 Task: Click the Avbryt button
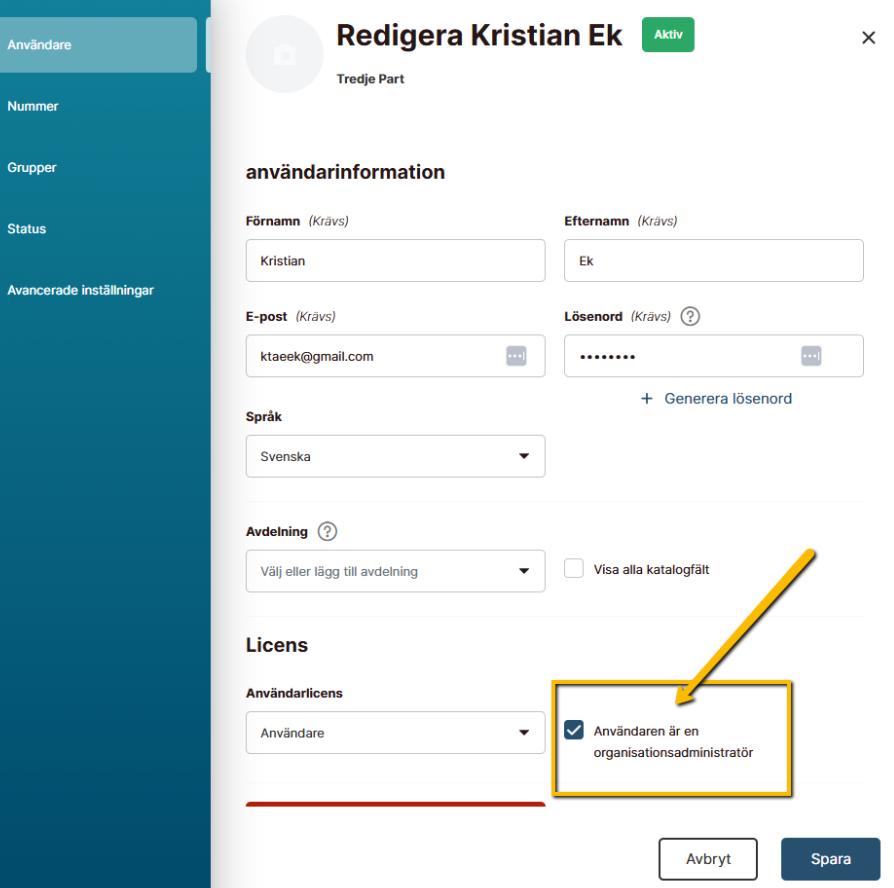click(708, 859)
